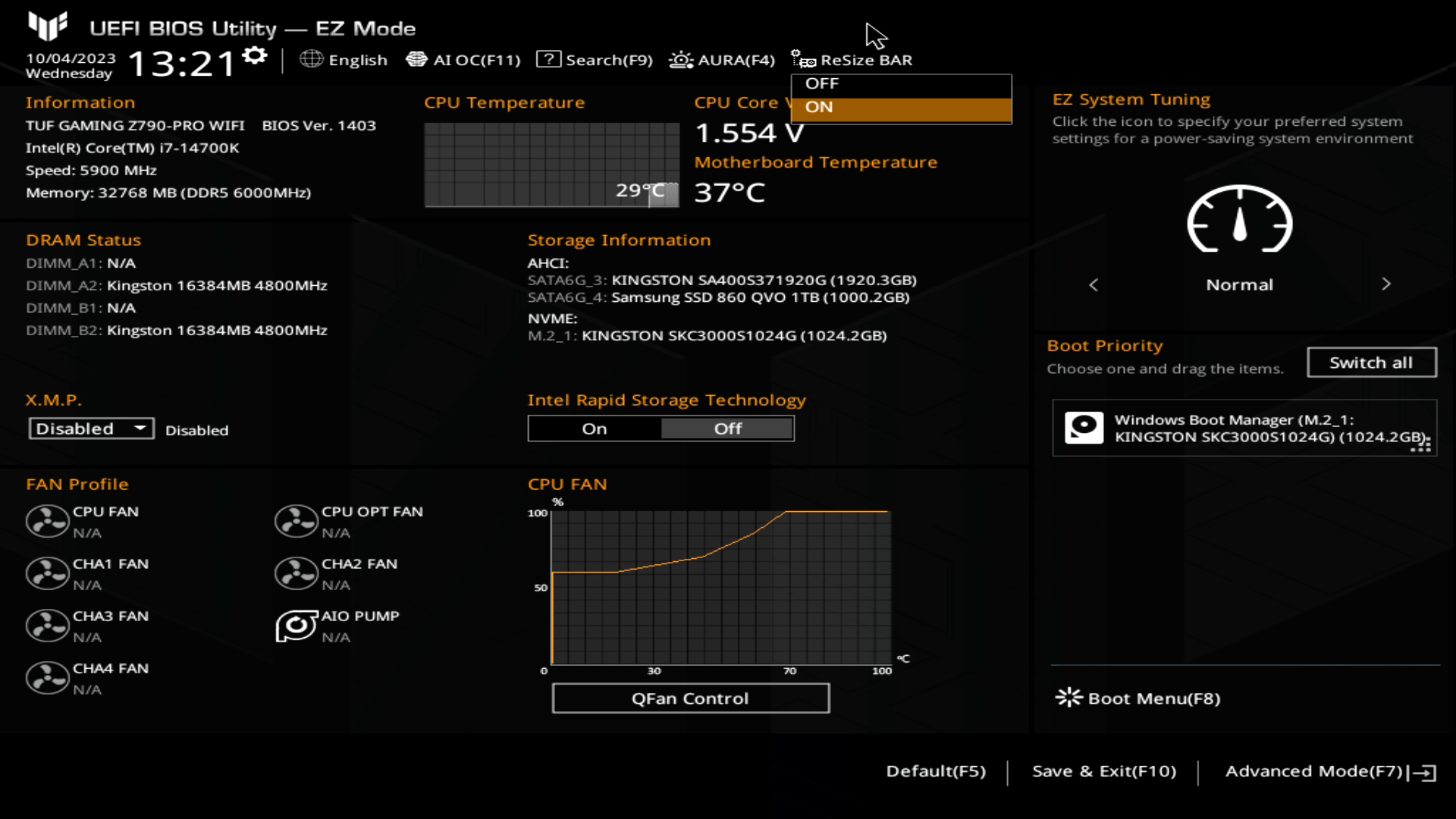Click Save & Exit(F10)
The image size is (1456, 819).
[1104, 771]
